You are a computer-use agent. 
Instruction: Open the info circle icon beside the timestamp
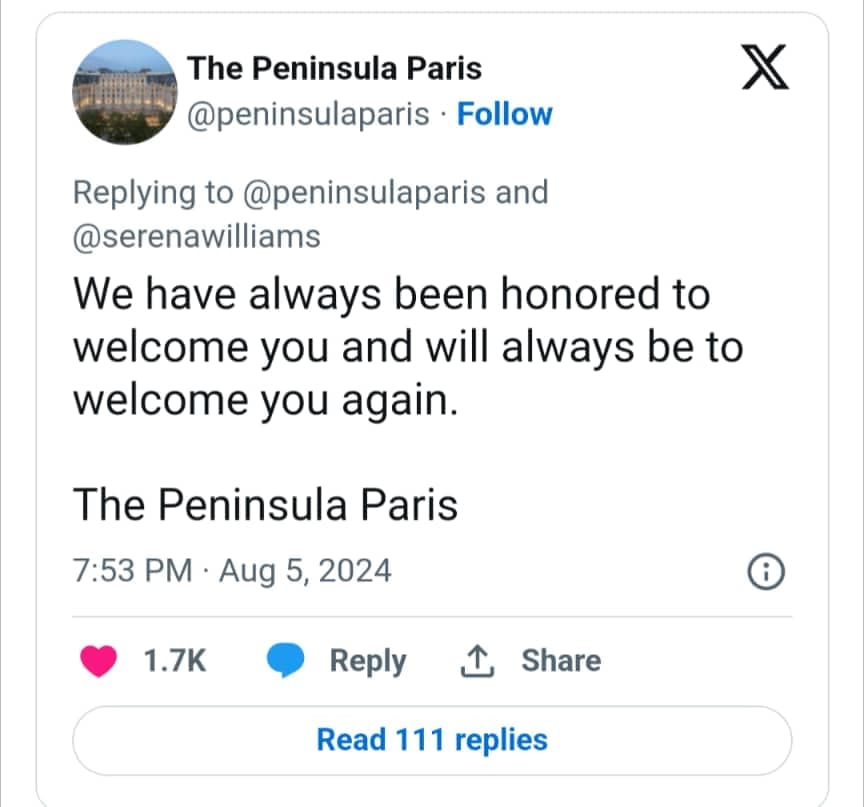pyautogui.click(x=765, y=572)
